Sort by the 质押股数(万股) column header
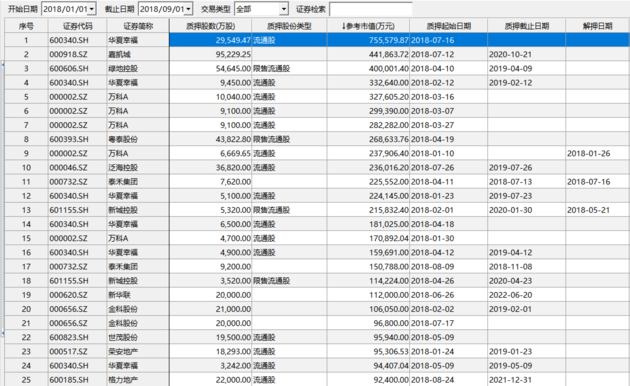The width and height of the screenshot is (630, 386). pyautogui.click(x=211, y=26)
